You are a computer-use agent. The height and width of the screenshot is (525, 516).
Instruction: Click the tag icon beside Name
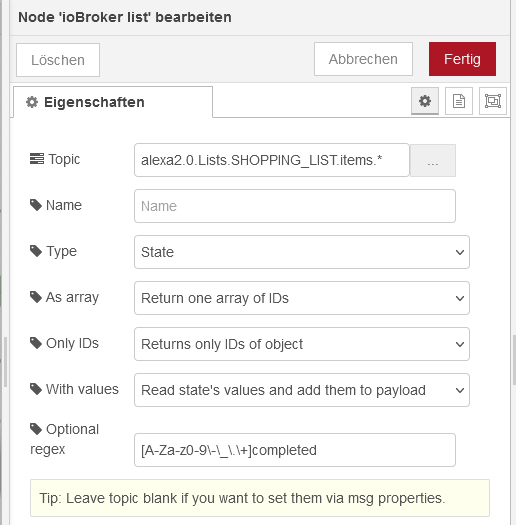pyautogui.click(x=36, y=205)
